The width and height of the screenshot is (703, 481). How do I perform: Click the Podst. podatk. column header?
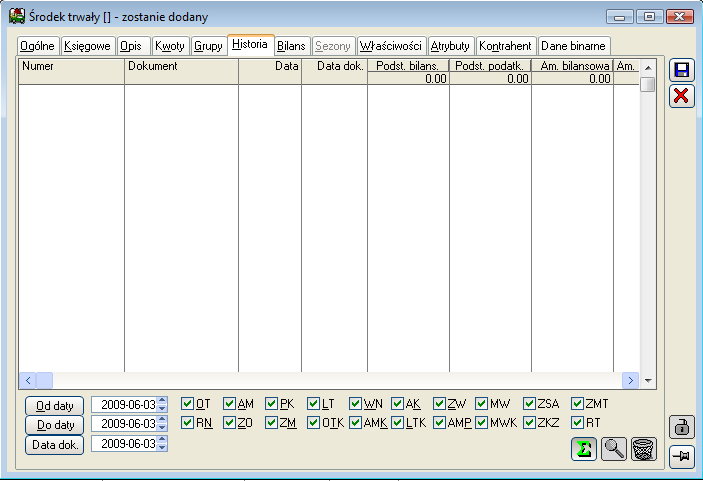coord(490,66)
